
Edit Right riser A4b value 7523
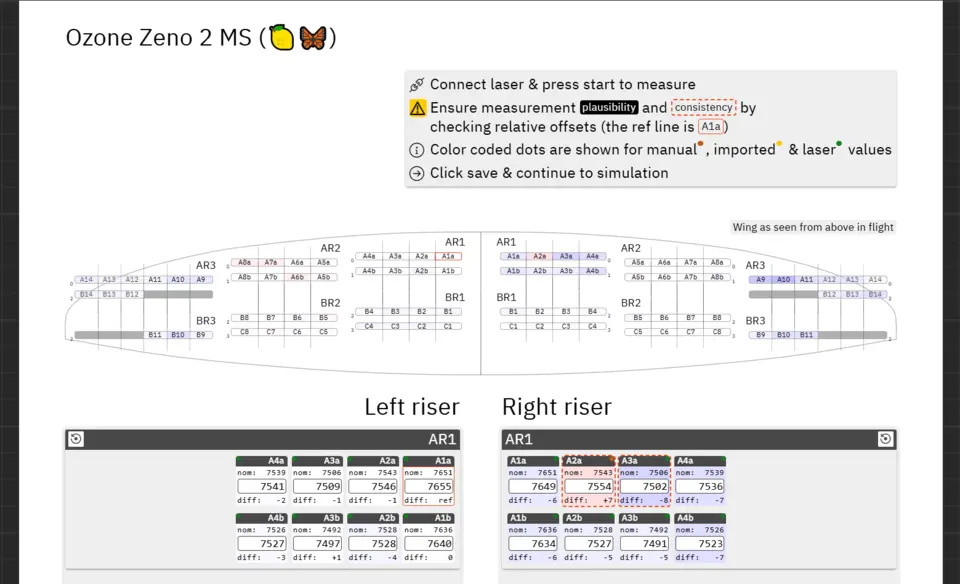pyautogui.click(x=700, y=544)
